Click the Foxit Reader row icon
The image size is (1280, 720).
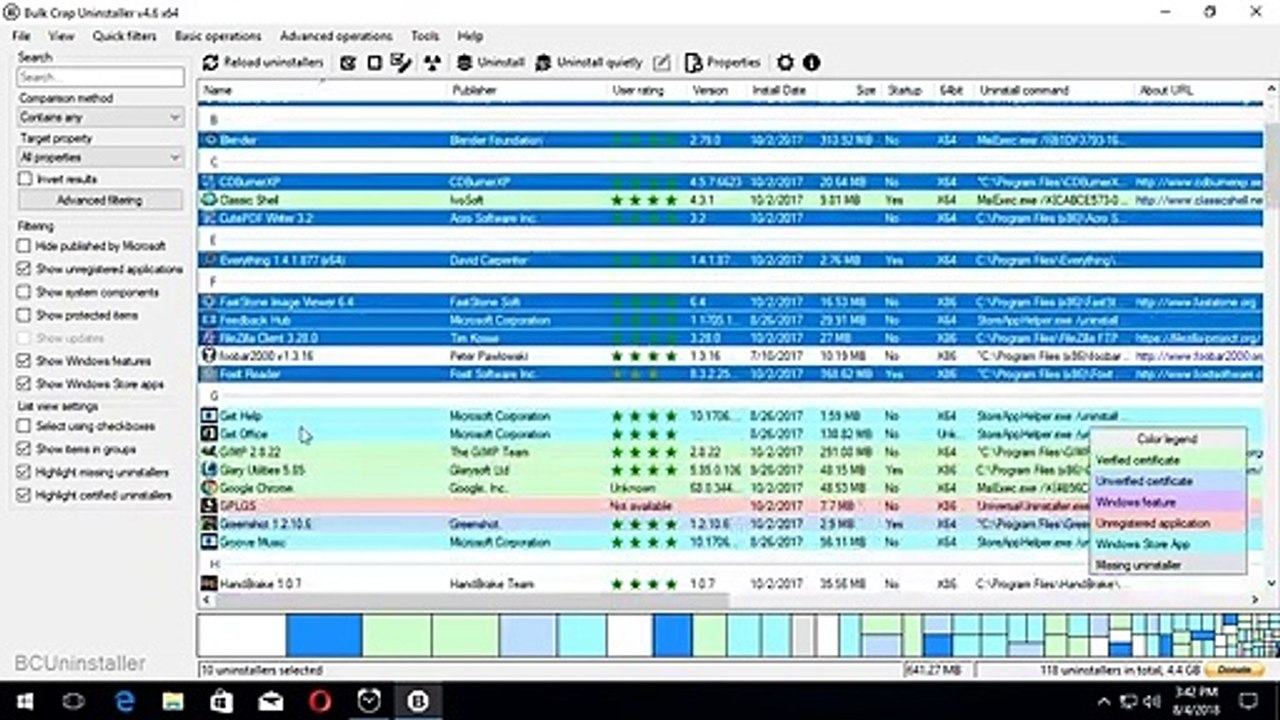pyautogui.click(x=209, y=374)
